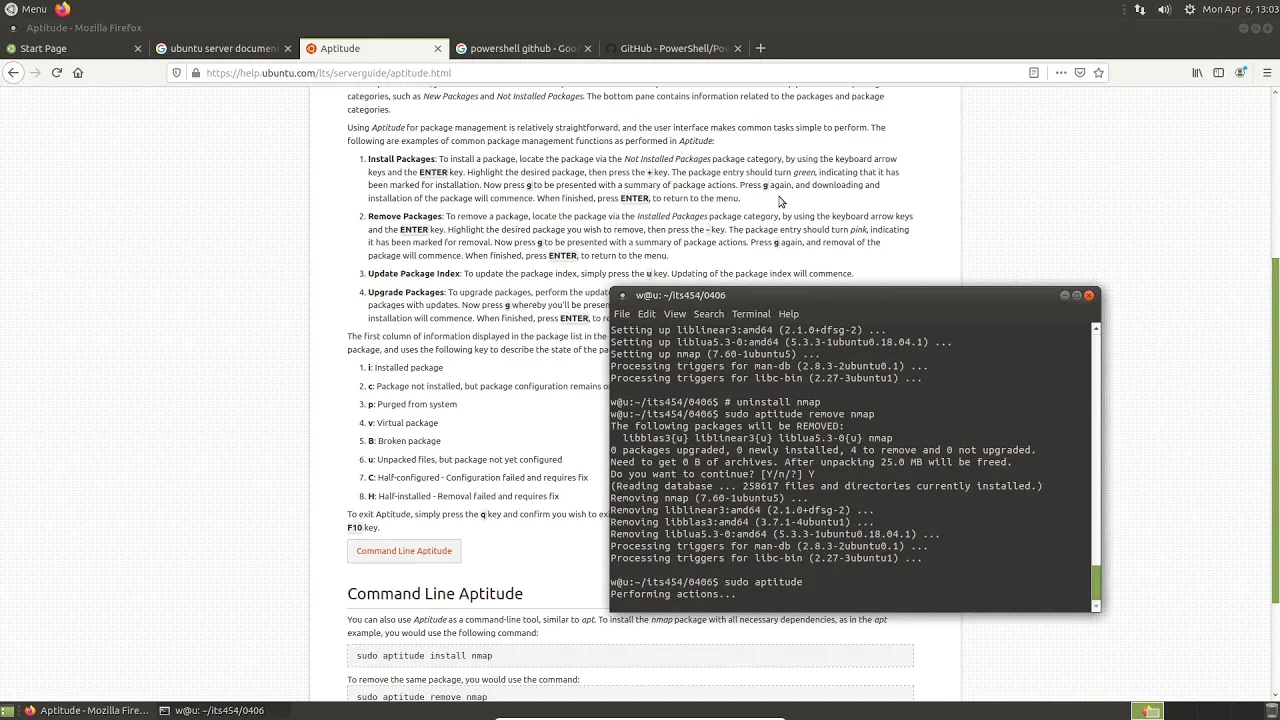Open the Edit menu in terminal
Screen dimensions: 1280x720
click(647, 314)
